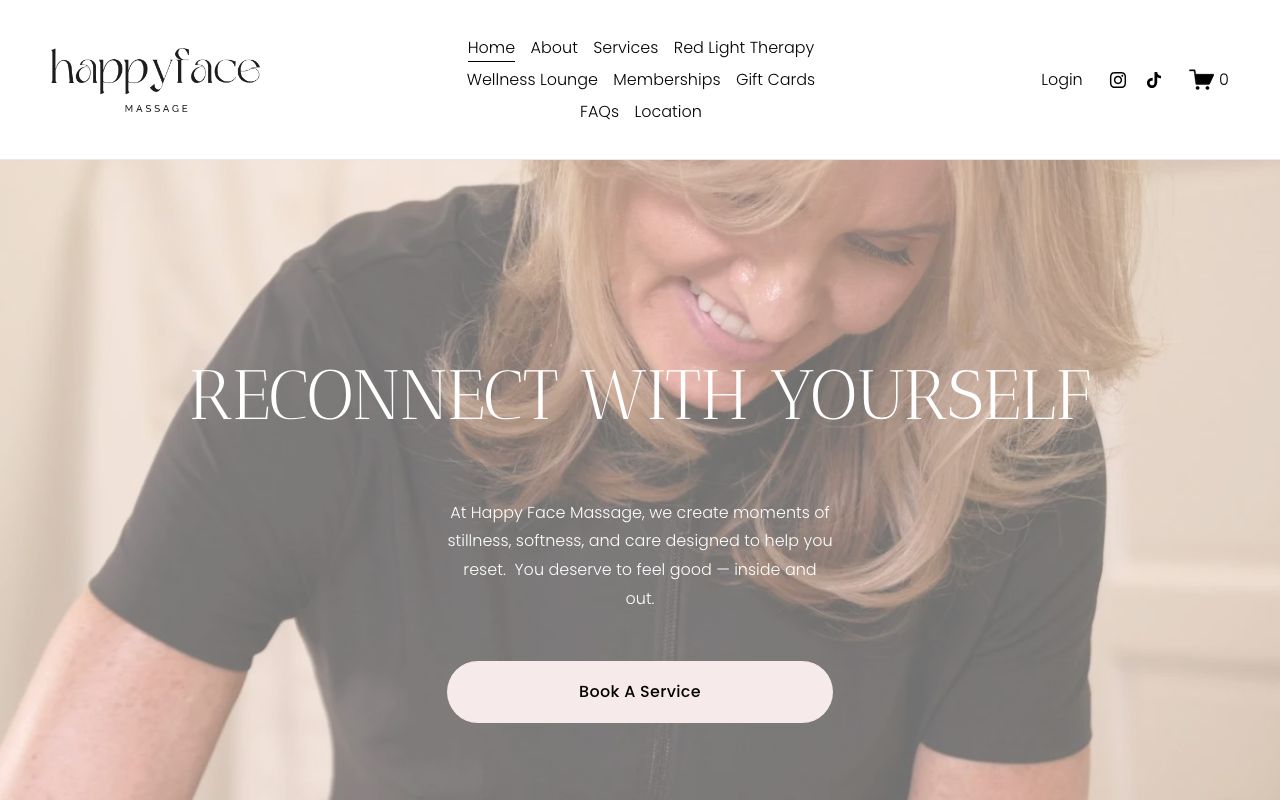The image size is (1280, 800).
Task: Click the MASSAGE text under the logo
Action: 157,108
